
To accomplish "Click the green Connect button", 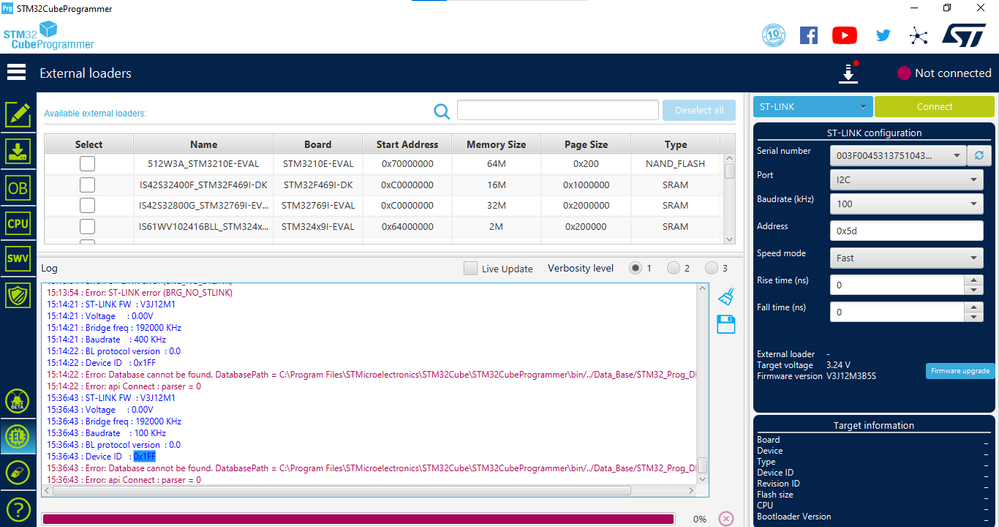I will point(934,106).
